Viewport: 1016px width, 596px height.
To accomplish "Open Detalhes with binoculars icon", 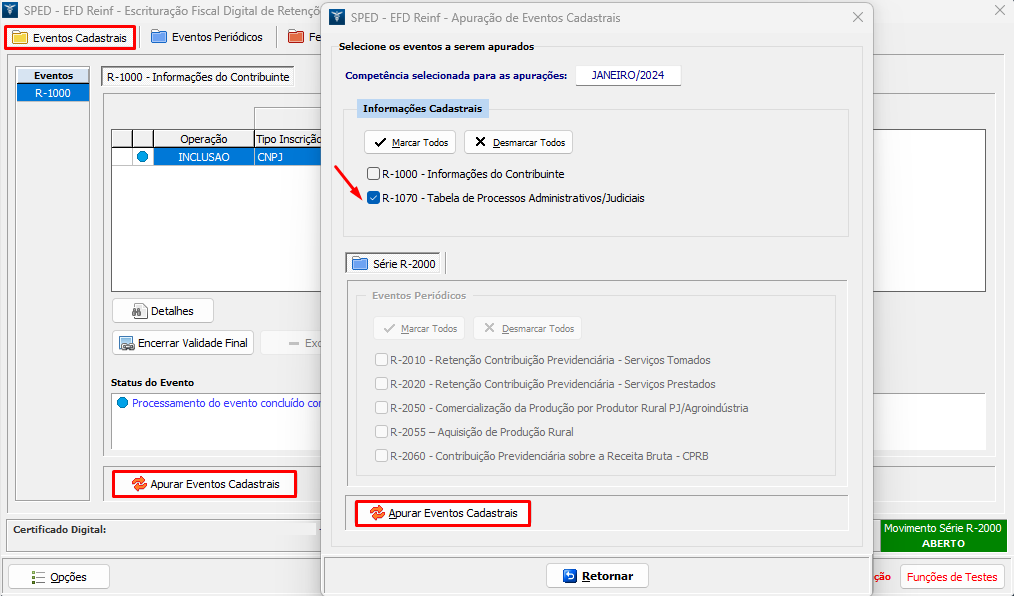I will click(x=163, y=311).
